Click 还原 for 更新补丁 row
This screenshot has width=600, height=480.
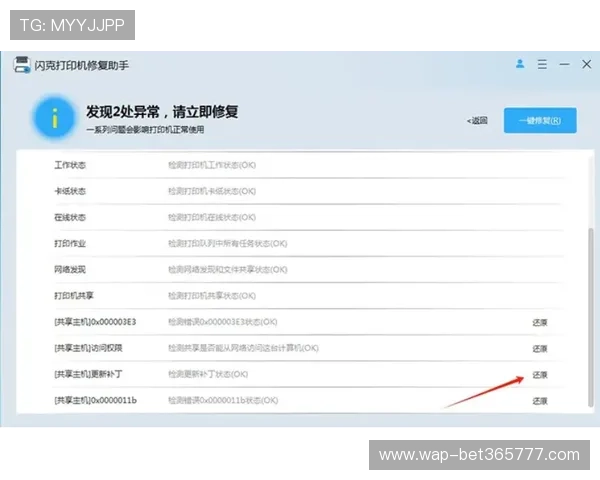point(540,375)
